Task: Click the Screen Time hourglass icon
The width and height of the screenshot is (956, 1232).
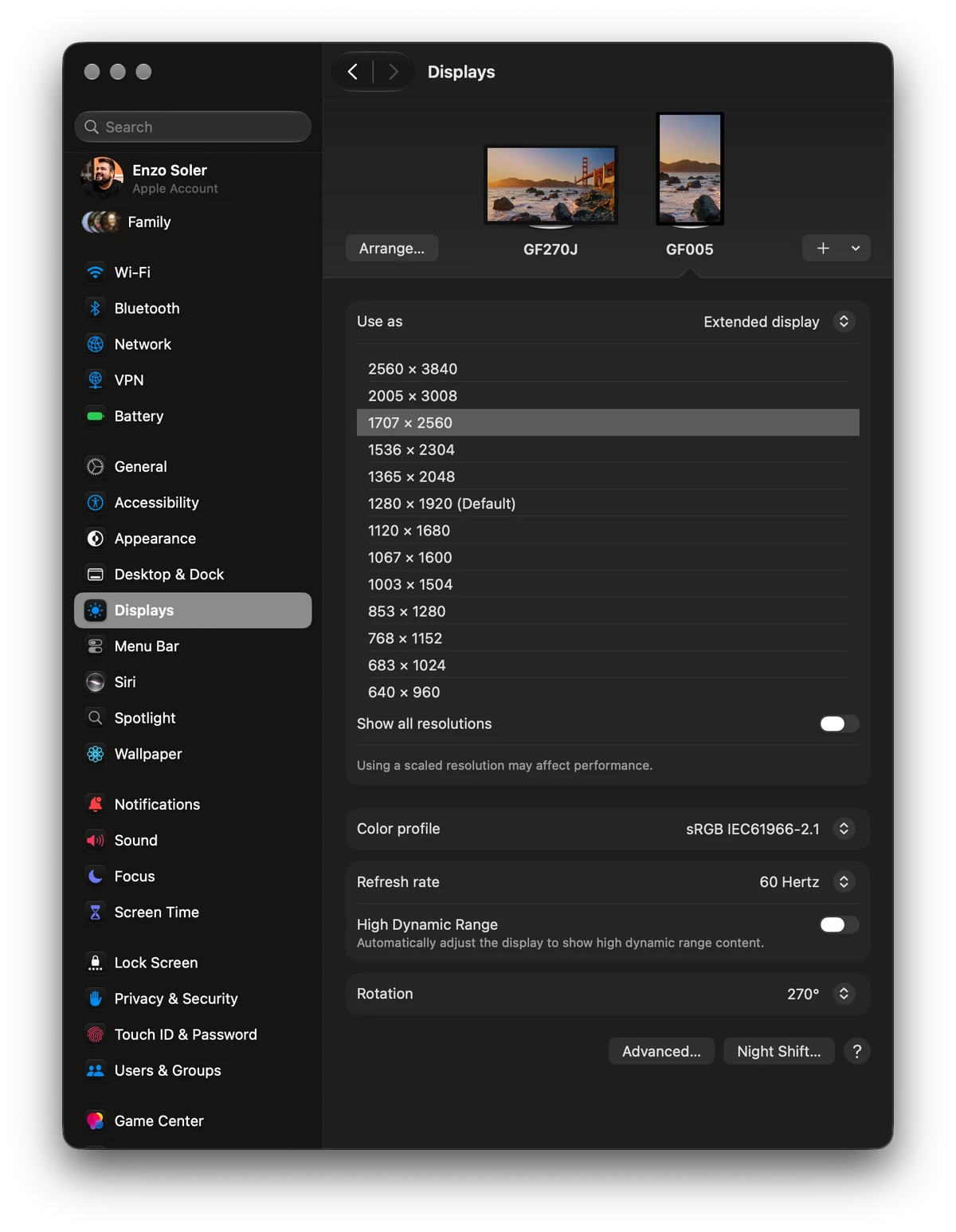Action: (x=96, y=912)
